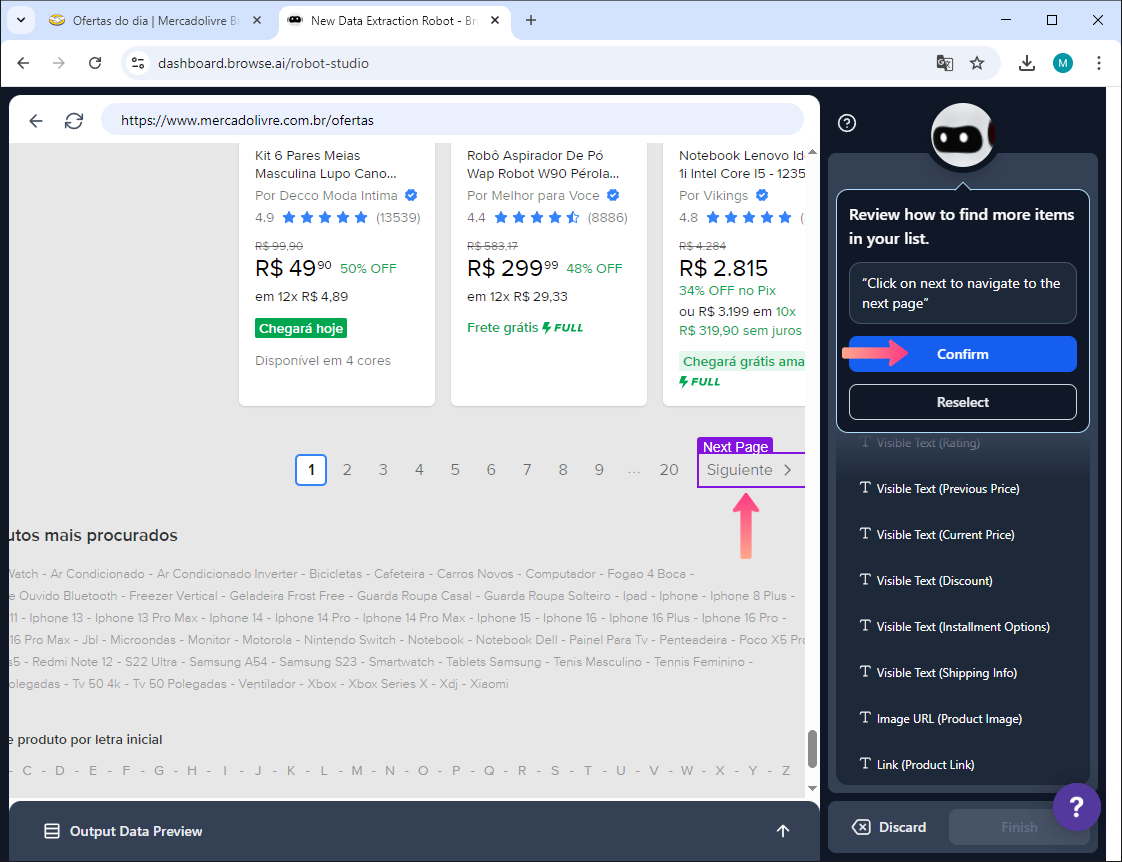Screen dimensions: 1122x862
Task: Go to pagination page 2
Action: (347, 470)
